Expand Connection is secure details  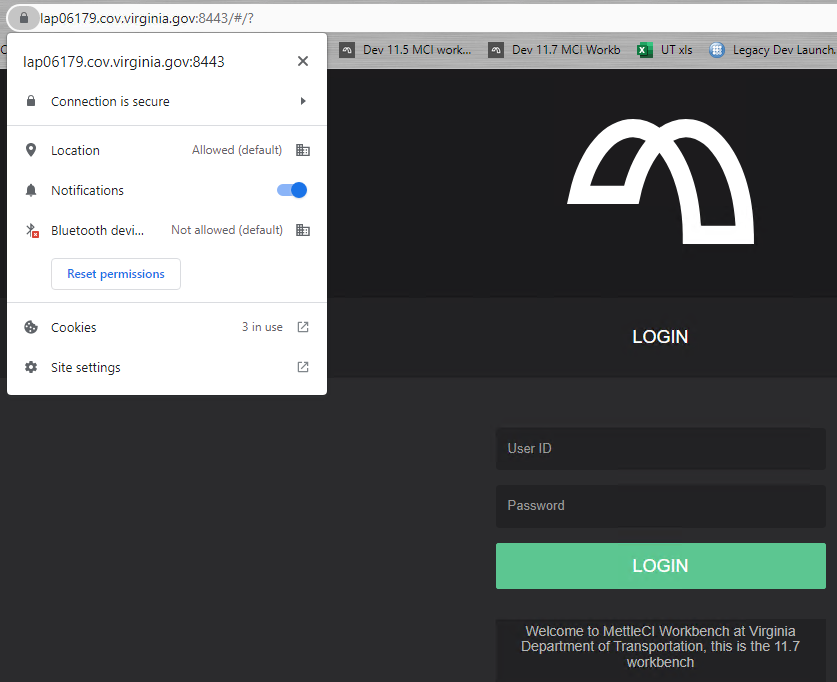[303, 101]
